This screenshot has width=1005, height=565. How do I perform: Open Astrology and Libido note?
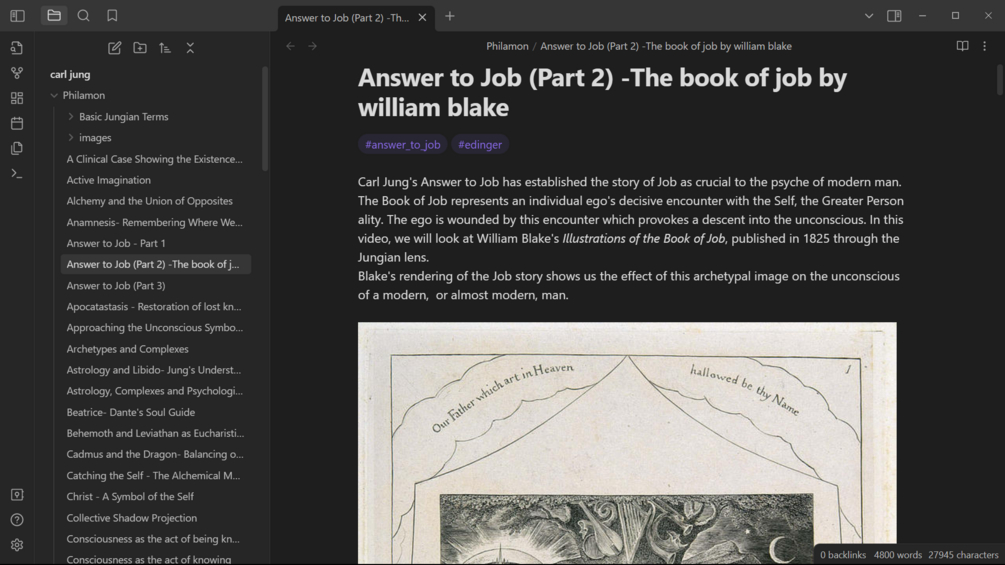click(x=154, y=370)
